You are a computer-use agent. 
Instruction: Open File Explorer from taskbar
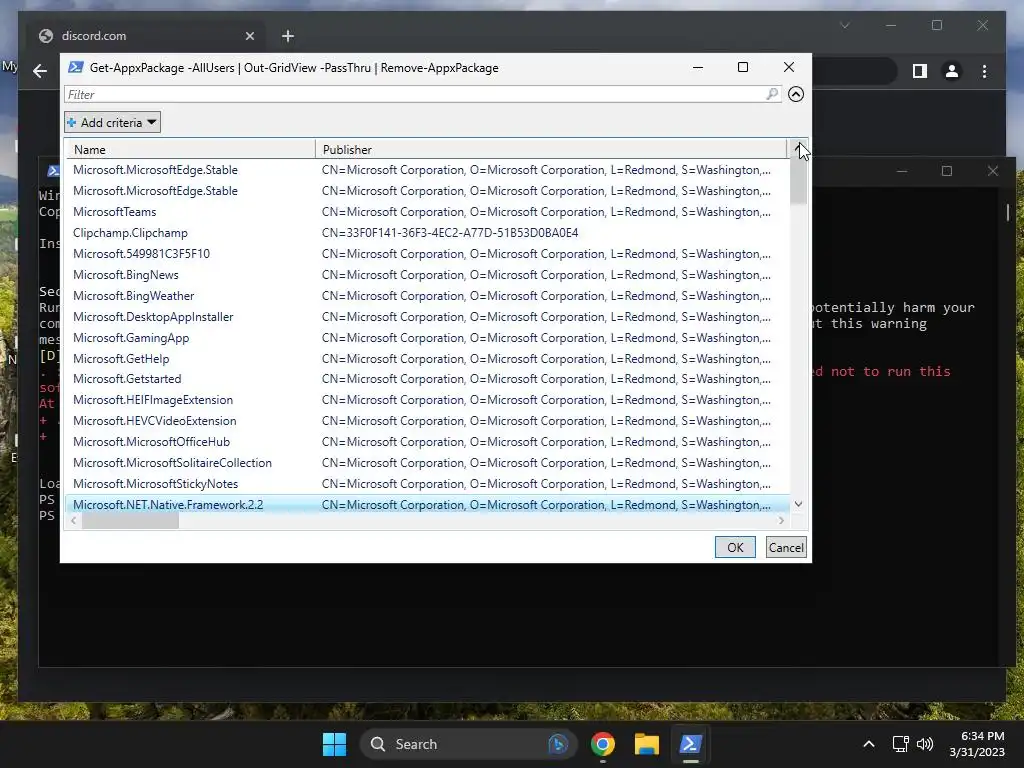coord(647,744)
